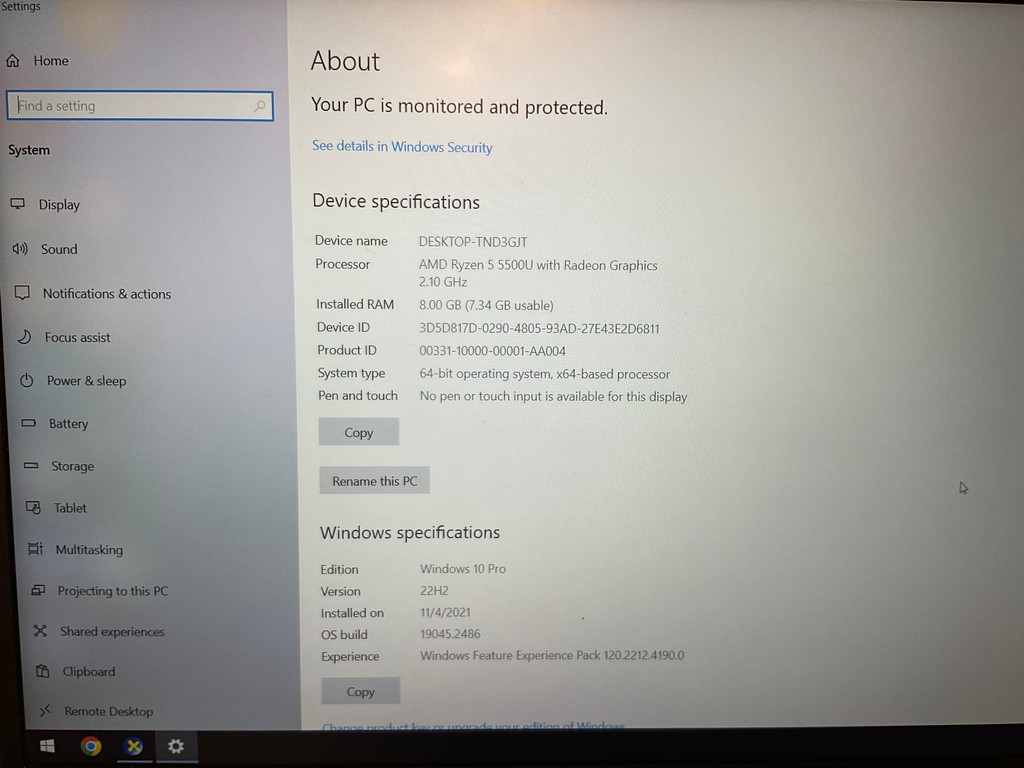This screenshot has height=768, width=1024.
Task: Go to Settings Home
Action: point(51,61)
